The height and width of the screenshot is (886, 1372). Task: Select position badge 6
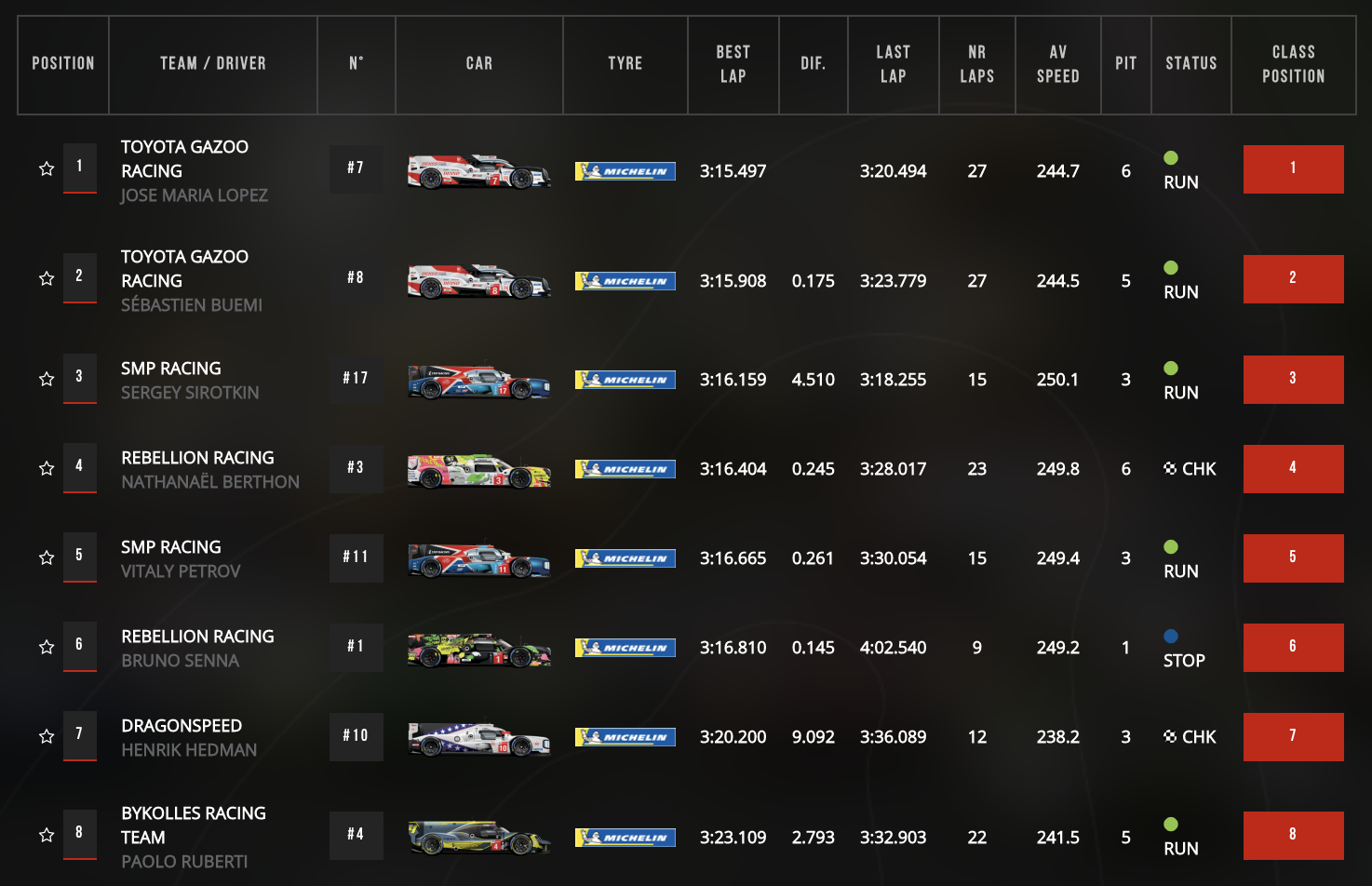click(80, 647)
